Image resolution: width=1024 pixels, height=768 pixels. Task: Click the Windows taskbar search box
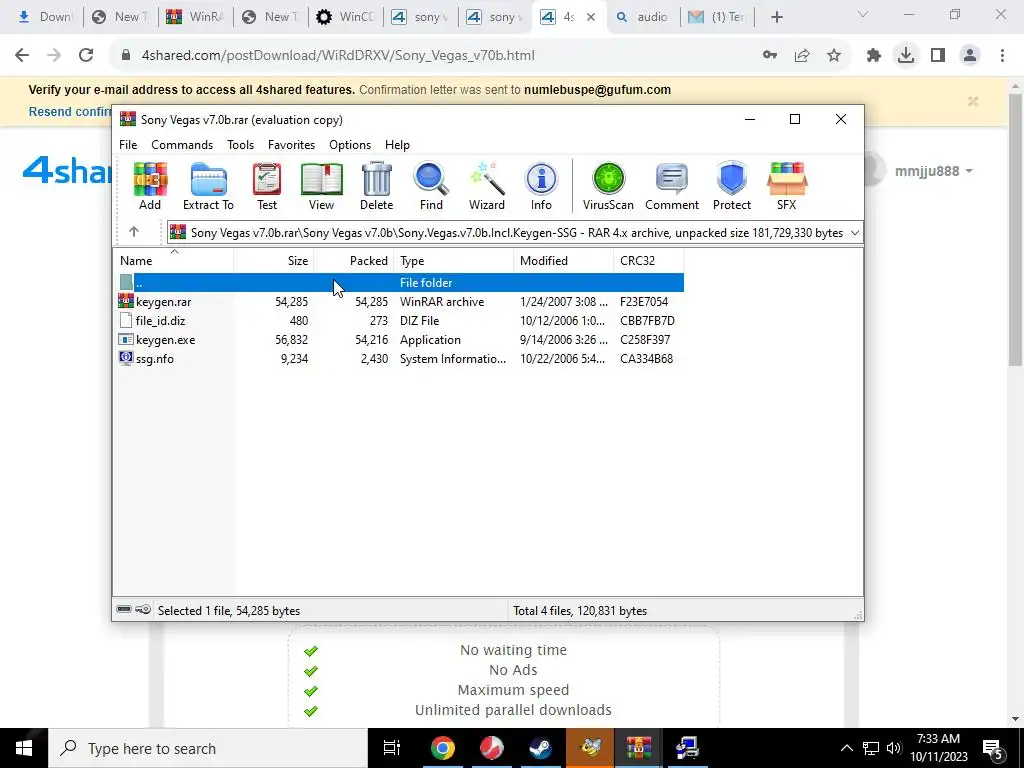point(208,748)
